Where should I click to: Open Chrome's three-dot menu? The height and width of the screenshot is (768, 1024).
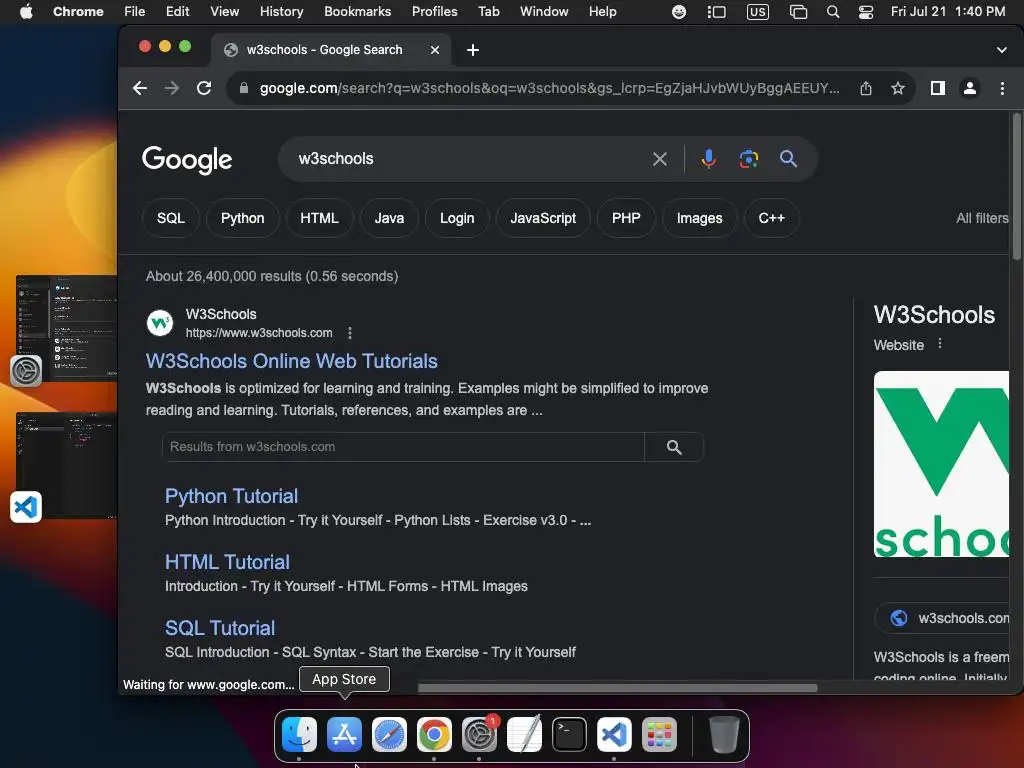click(x=1002, y=88)
